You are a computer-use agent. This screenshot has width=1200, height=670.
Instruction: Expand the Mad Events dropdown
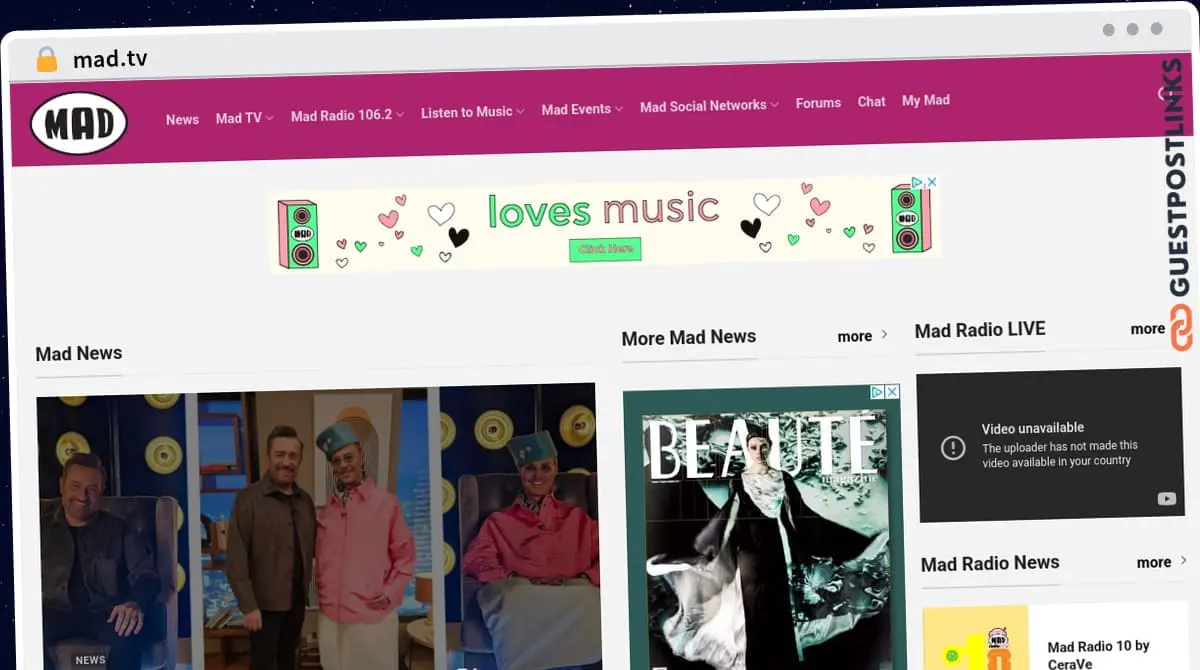[x=582, y=109]
